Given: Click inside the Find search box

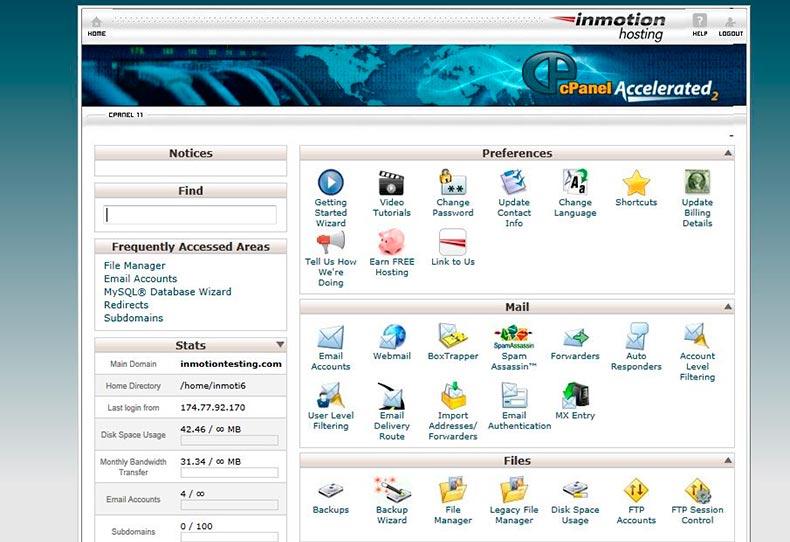Looking at the screenshot, I should click(x=190, y=215).
